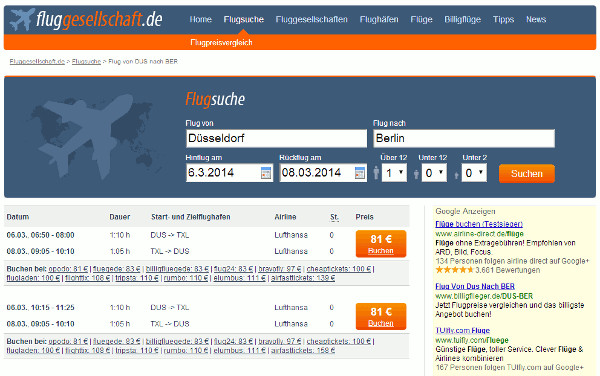
Task: Open the Hinflug date calendar picker icon
Action: 266,173
